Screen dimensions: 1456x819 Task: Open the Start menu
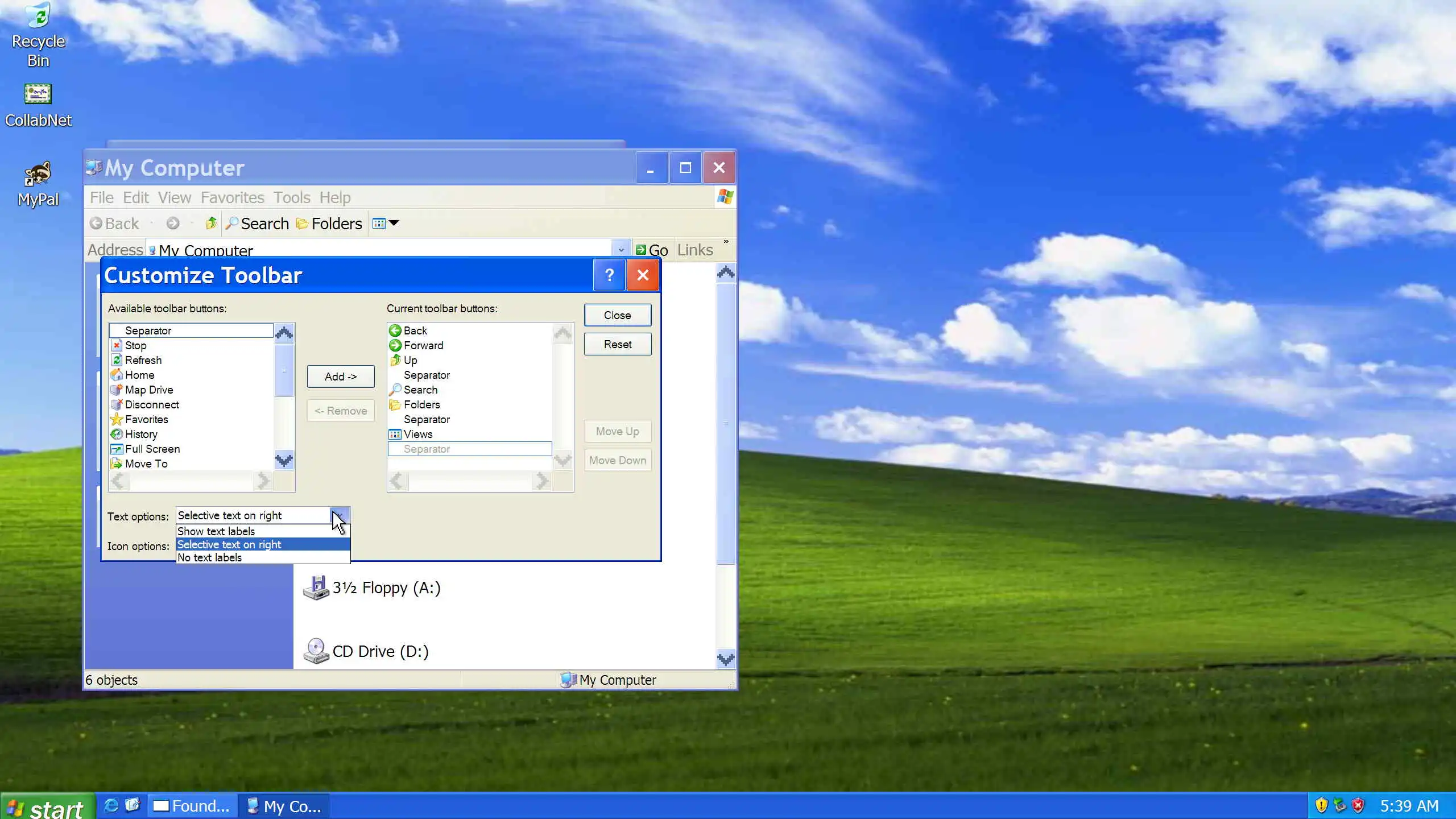[x=47, y=806]
